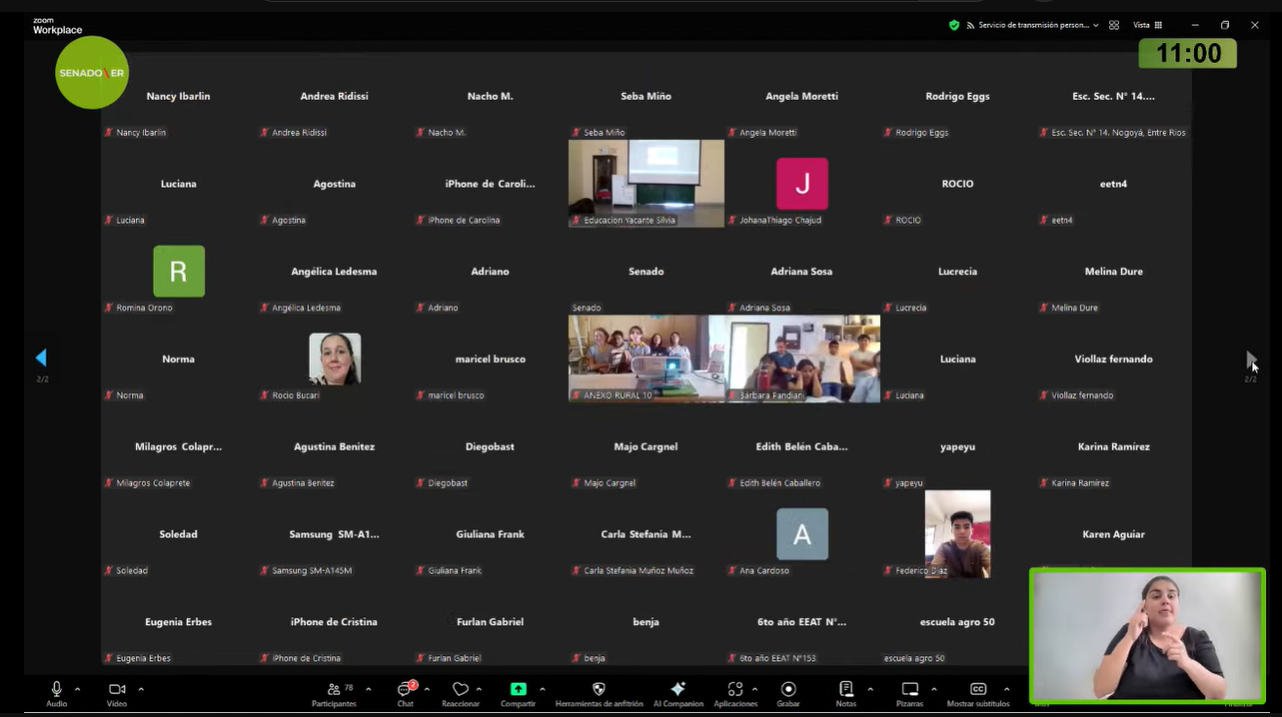The width and height of the screenshot is (1282, 717).
Task: Toggle Mostrar subtítulos captions
Action: (978, 689)
